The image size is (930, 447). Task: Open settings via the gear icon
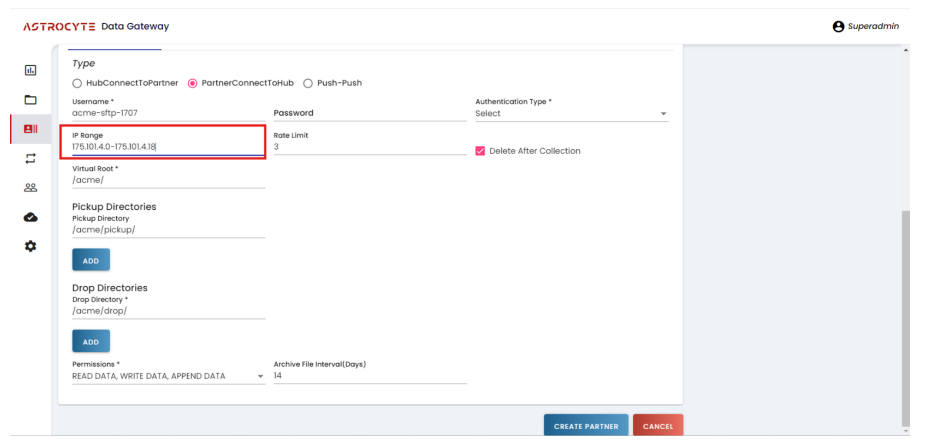(x=30, y=245)
